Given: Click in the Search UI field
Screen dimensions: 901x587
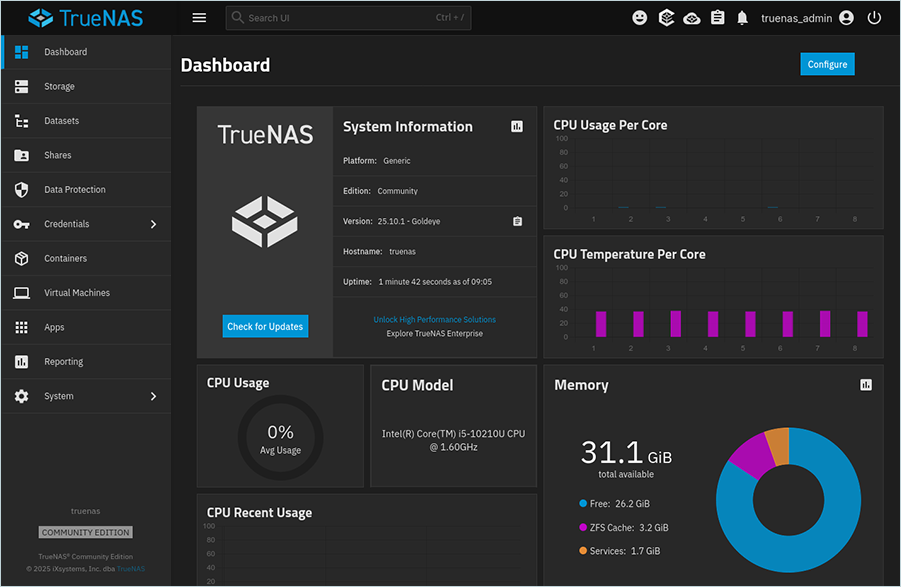Looking at the screenshot, I should [340, 18].
